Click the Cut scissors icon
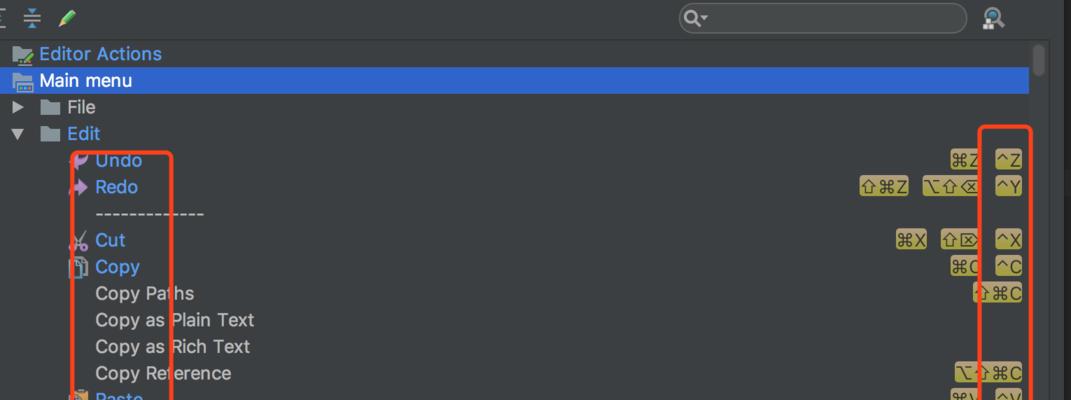 (x=79, y=241)
